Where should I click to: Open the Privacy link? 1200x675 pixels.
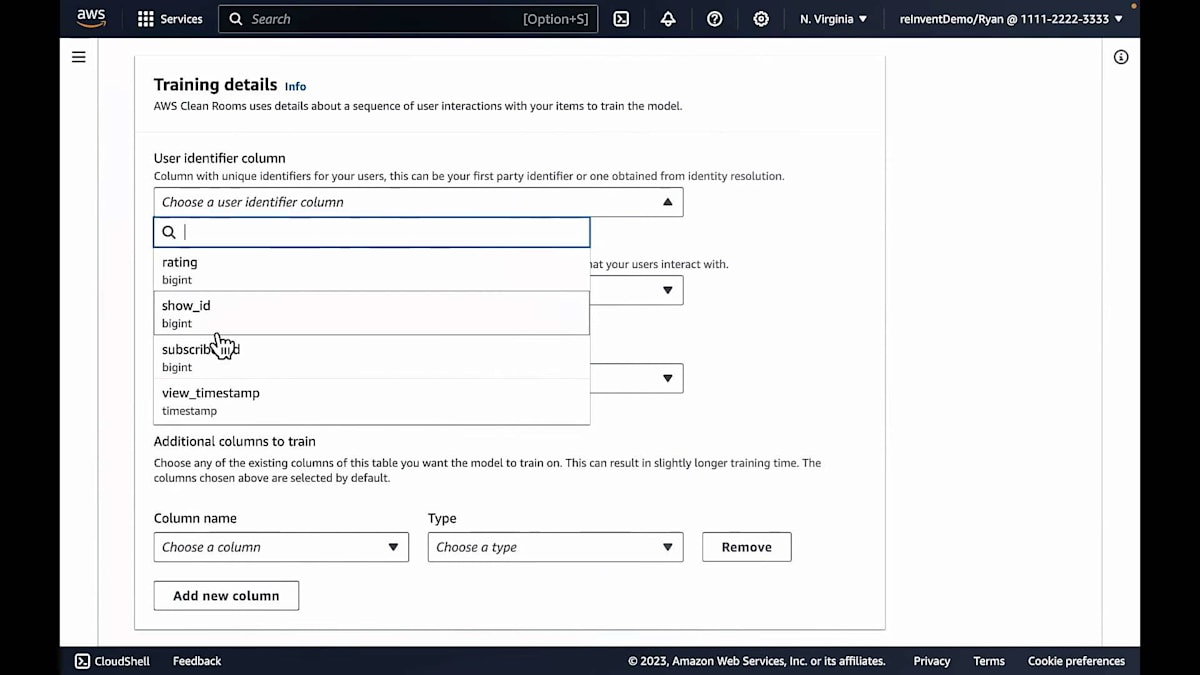[x=931, y=661]
